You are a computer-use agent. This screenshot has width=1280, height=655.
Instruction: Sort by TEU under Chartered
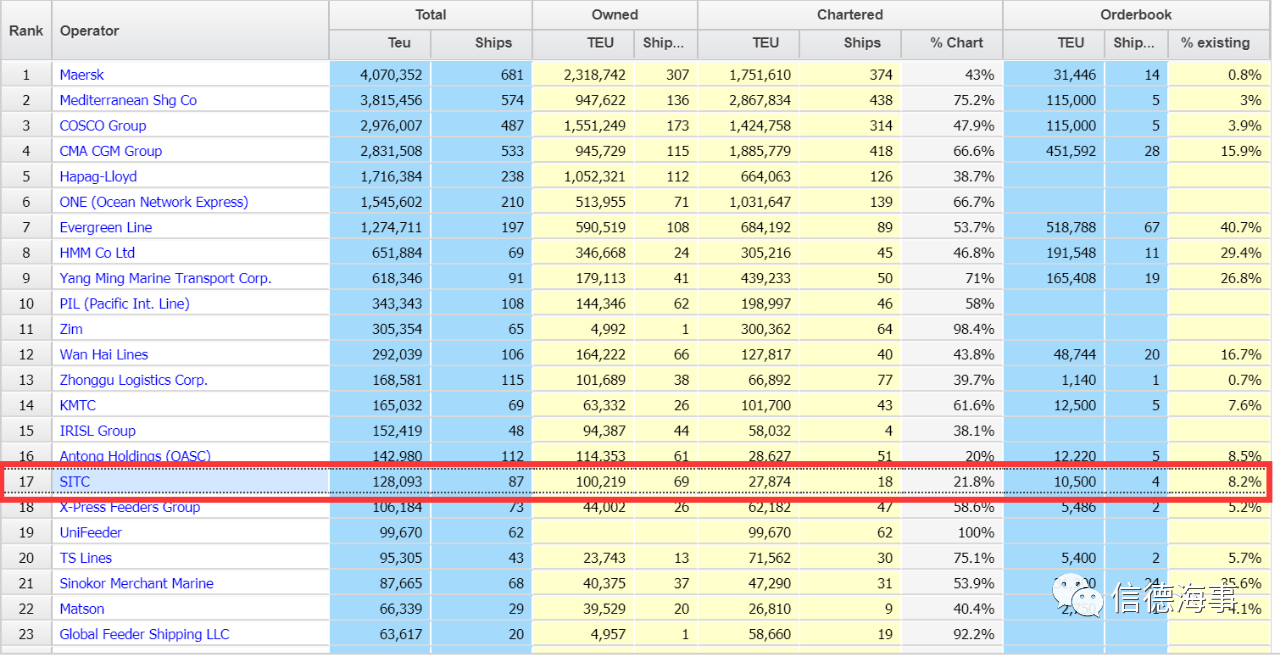749,44
